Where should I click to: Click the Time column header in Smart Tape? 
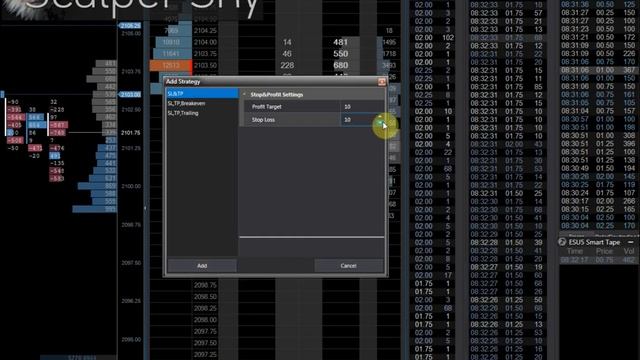(575, 251)
